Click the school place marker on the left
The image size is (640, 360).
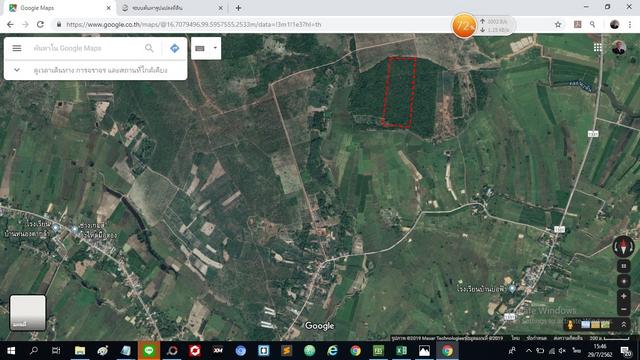[56, 228]
